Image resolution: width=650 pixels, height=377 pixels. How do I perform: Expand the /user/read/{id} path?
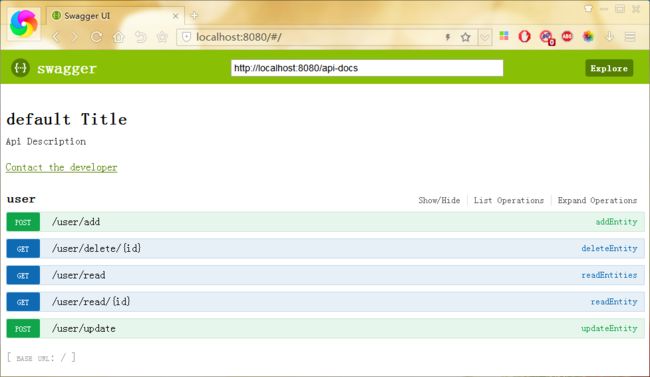coord(91,302)
